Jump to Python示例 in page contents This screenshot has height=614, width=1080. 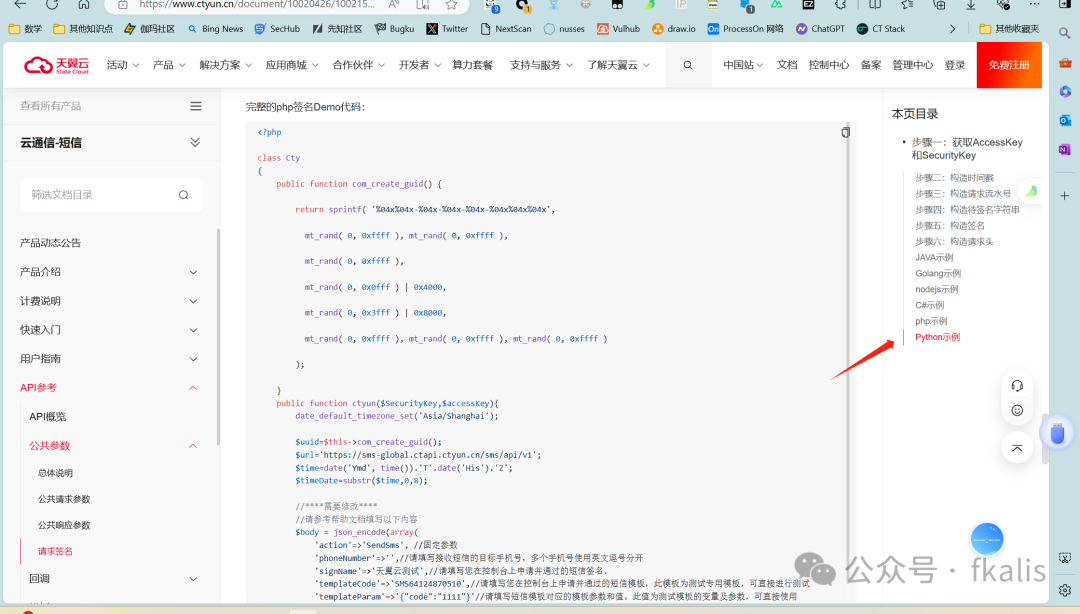pyautogui.click(x=937, y=337)
